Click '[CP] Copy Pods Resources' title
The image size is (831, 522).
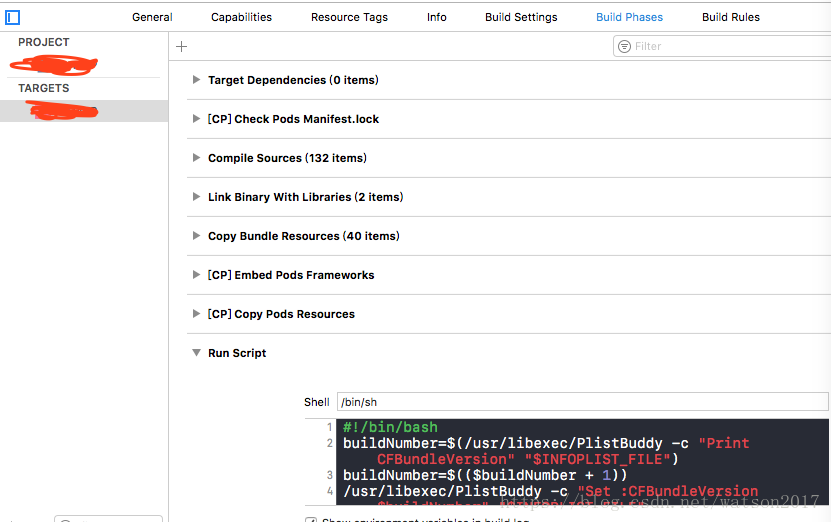point(281,314)
